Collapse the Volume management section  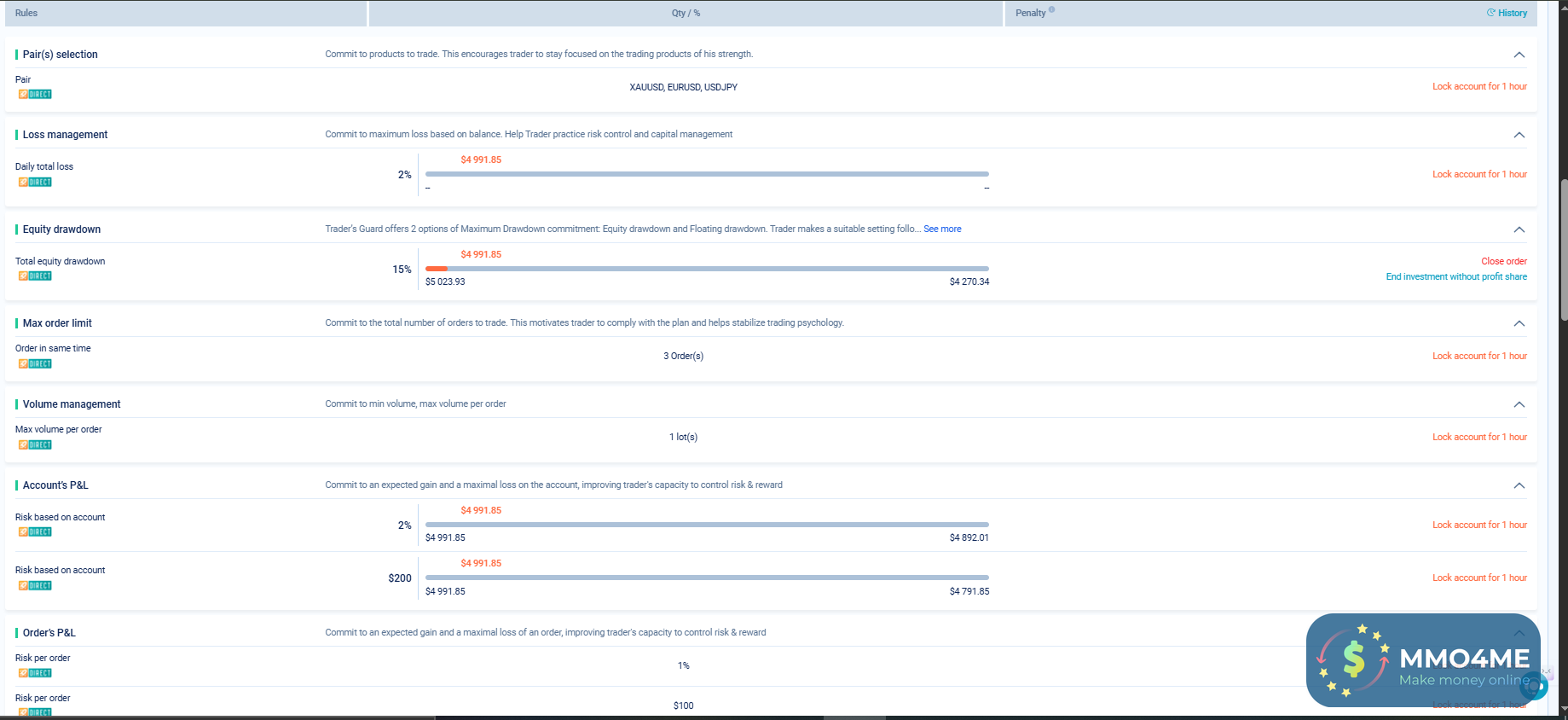1519,404
